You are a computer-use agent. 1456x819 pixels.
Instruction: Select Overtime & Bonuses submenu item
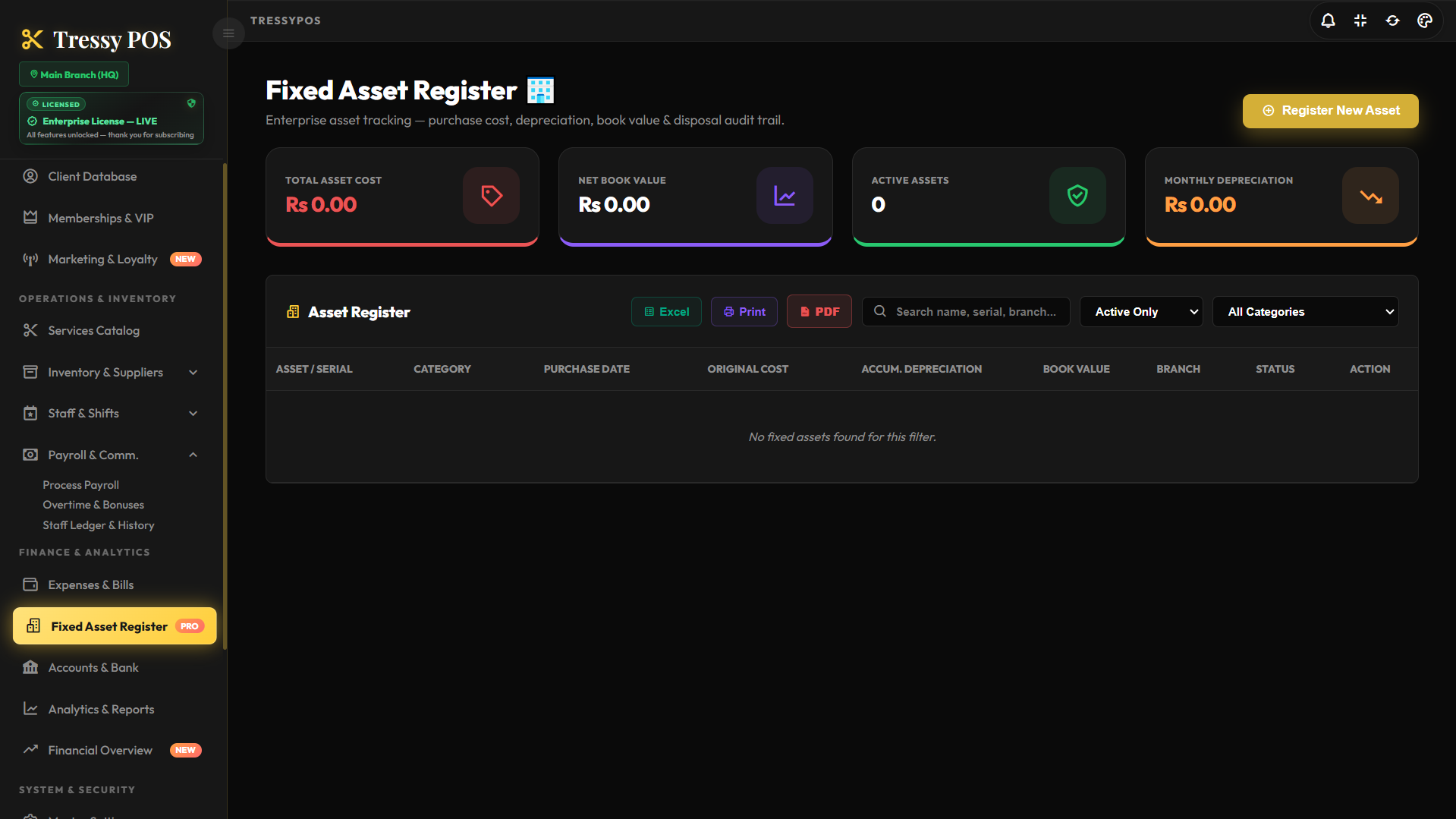tap(93, 505)
